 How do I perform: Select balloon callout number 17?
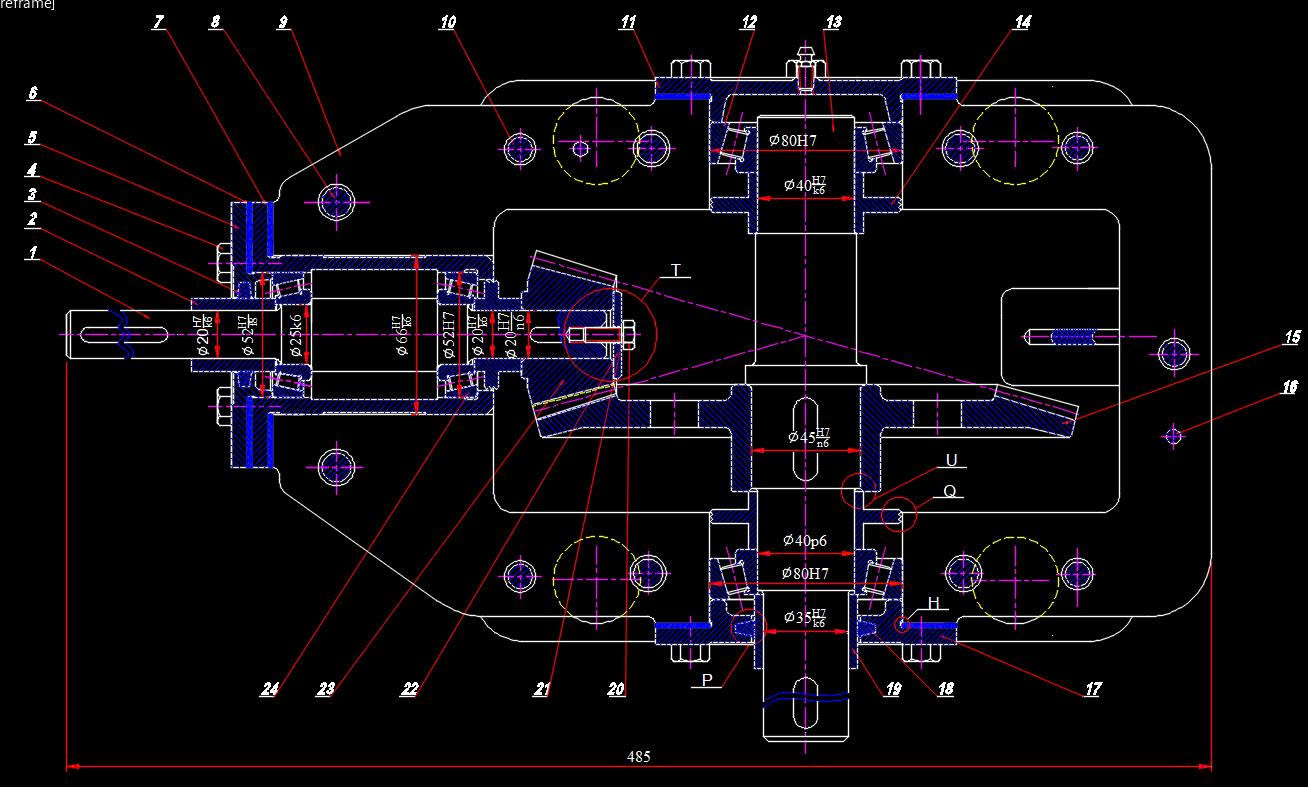click(x=1092, y=688)
